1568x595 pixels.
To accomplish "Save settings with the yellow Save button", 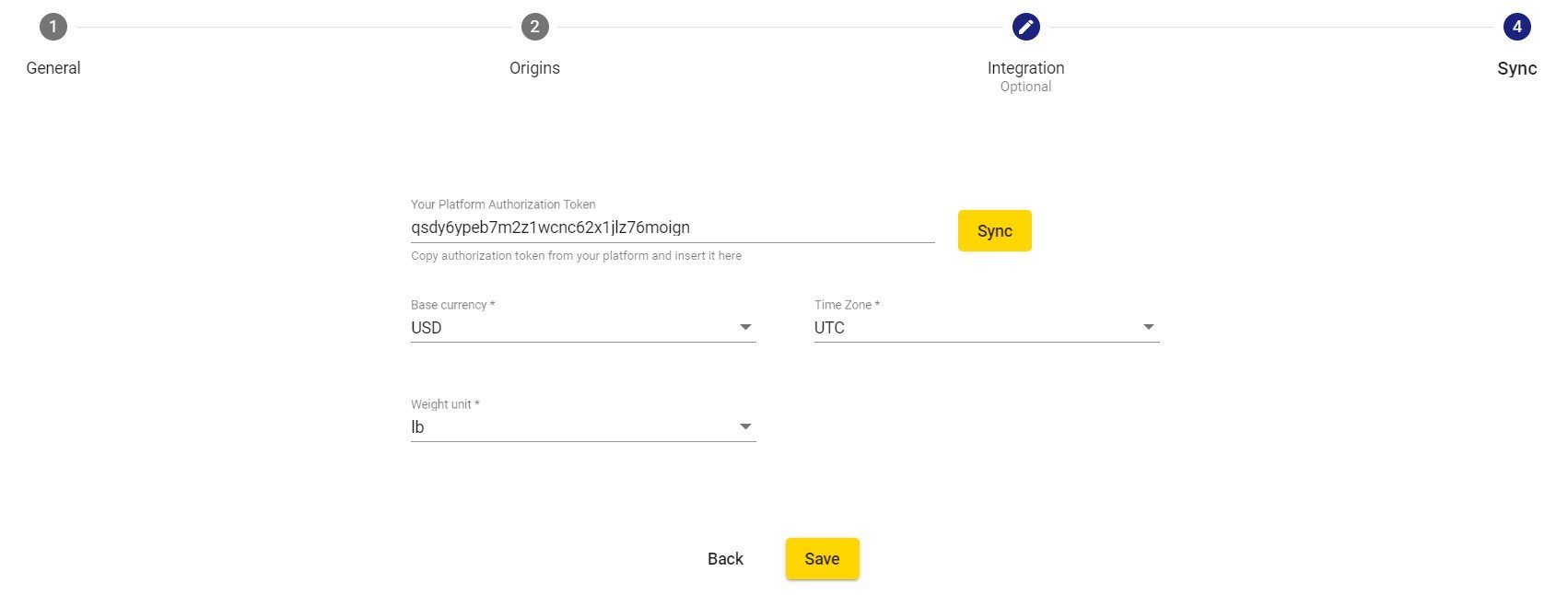I will [x=822, y=559].
